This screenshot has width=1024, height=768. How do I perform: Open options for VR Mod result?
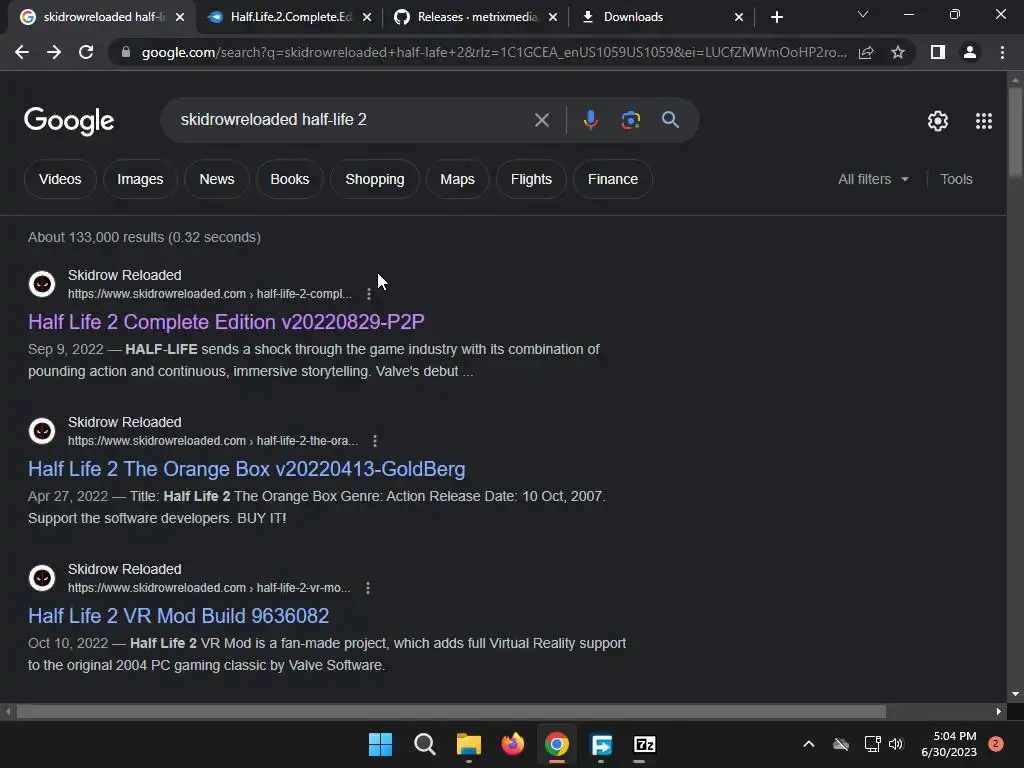pos(368,588)
